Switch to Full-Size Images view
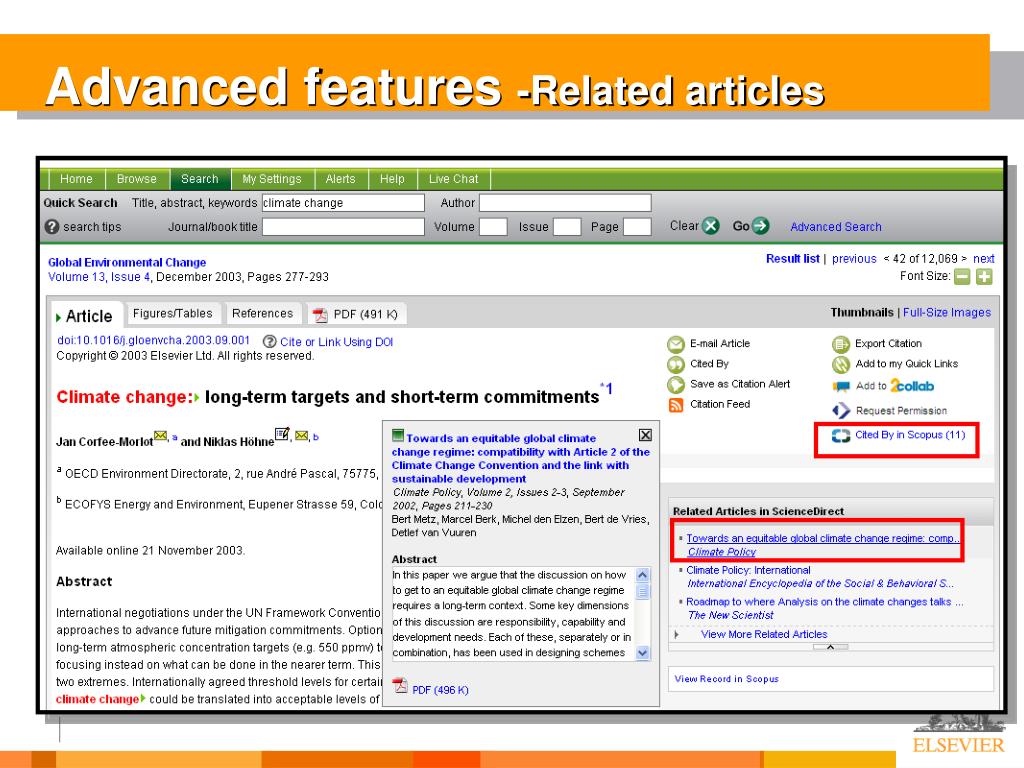The width and height of the screenshot is (1024, 768). pos(946,313)
